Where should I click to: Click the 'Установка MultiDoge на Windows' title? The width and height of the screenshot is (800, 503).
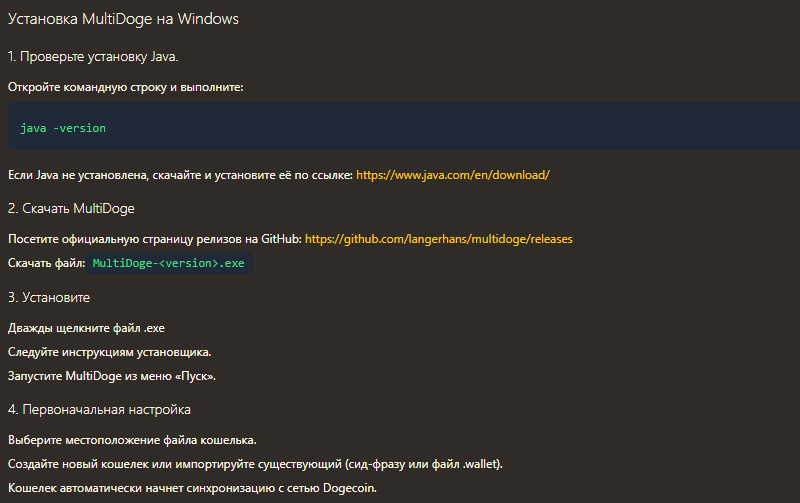123,19
